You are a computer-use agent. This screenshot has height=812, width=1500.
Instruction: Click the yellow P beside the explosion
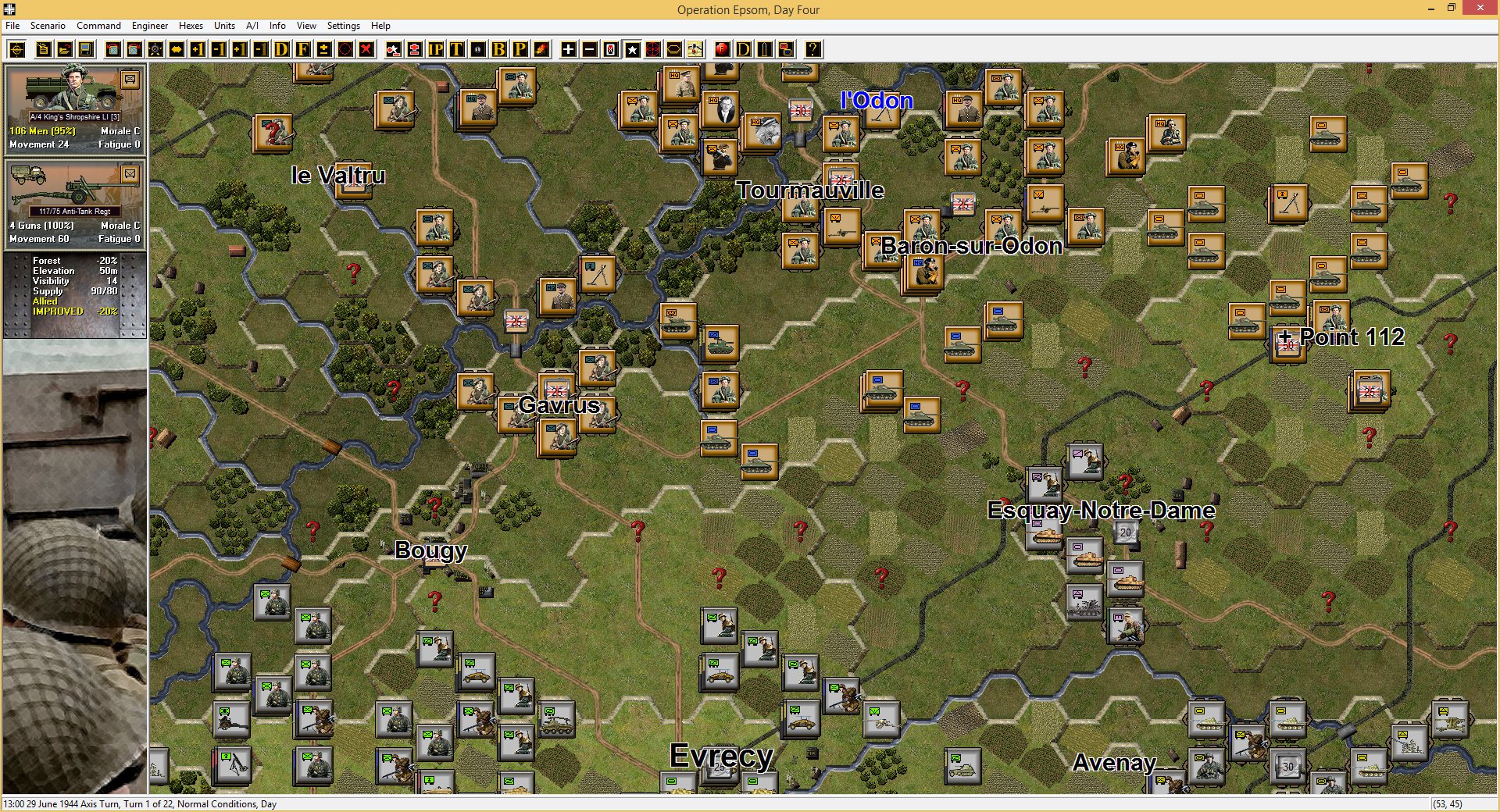pos(520,50)
